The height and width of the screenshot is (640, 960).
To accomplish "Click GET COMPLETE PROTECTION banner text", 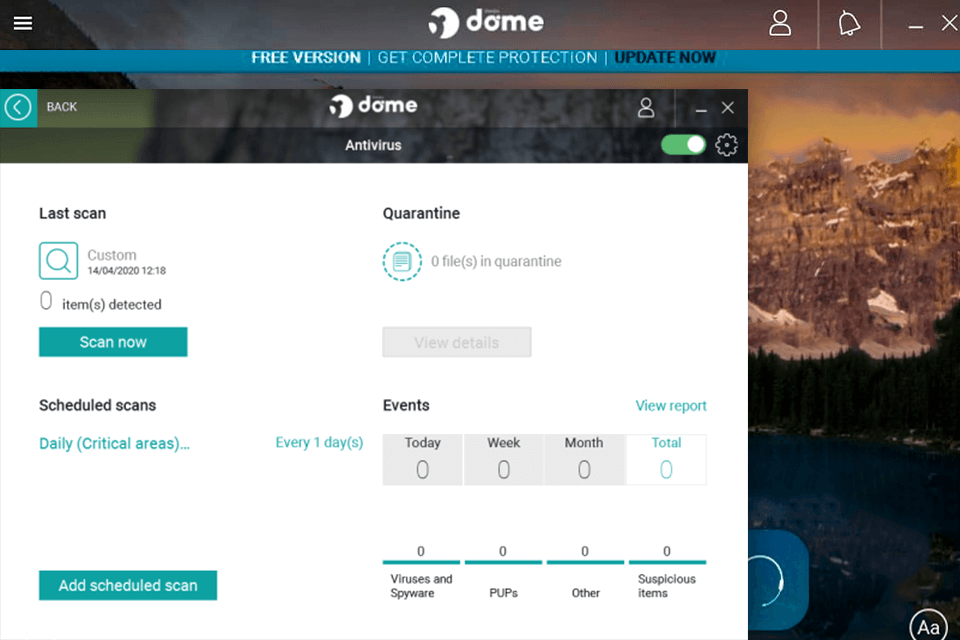I will click(487, 58).
